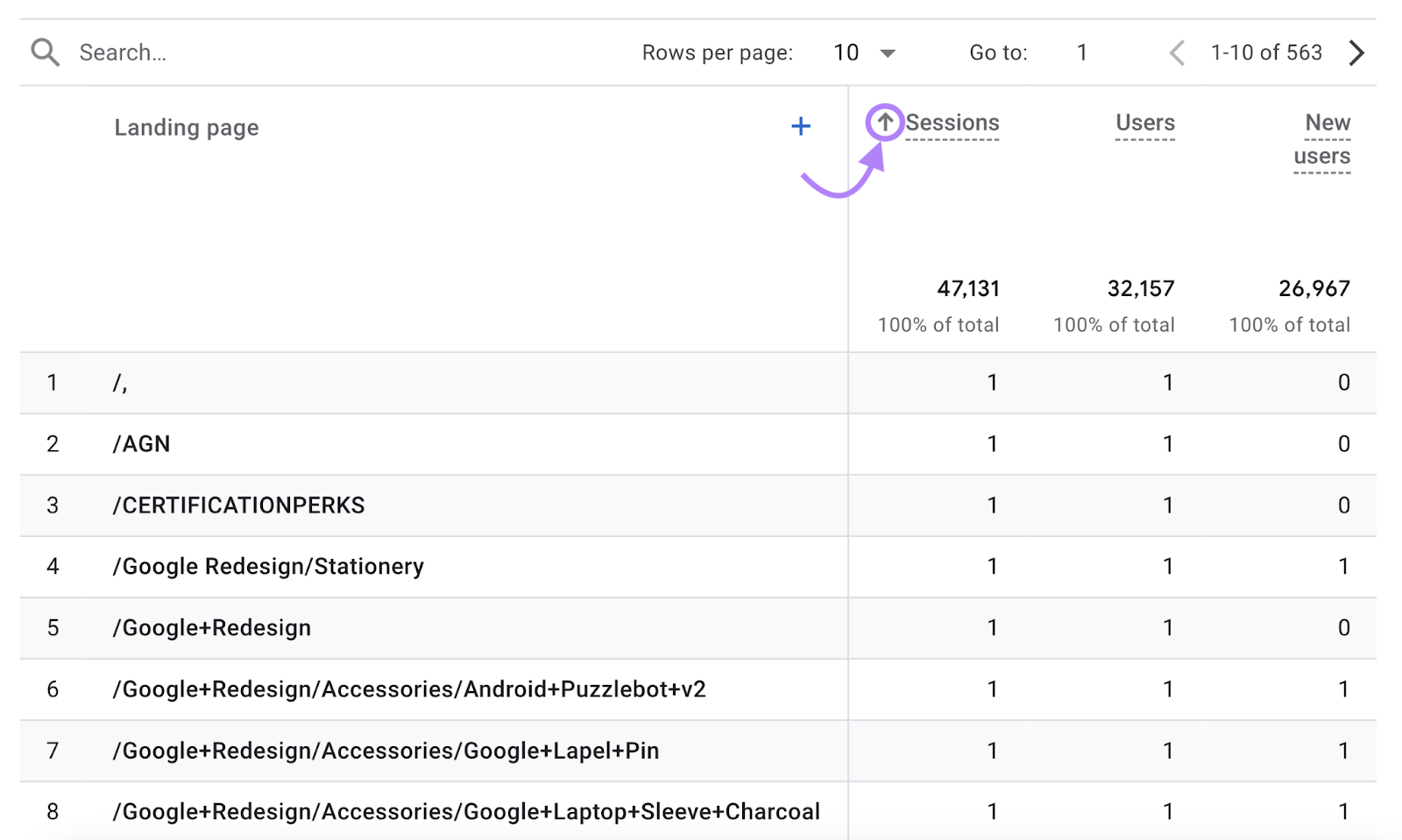Select the /Google+Redesign landing page row
Viewport: 1402px width, 840px height.
[212, 628]
